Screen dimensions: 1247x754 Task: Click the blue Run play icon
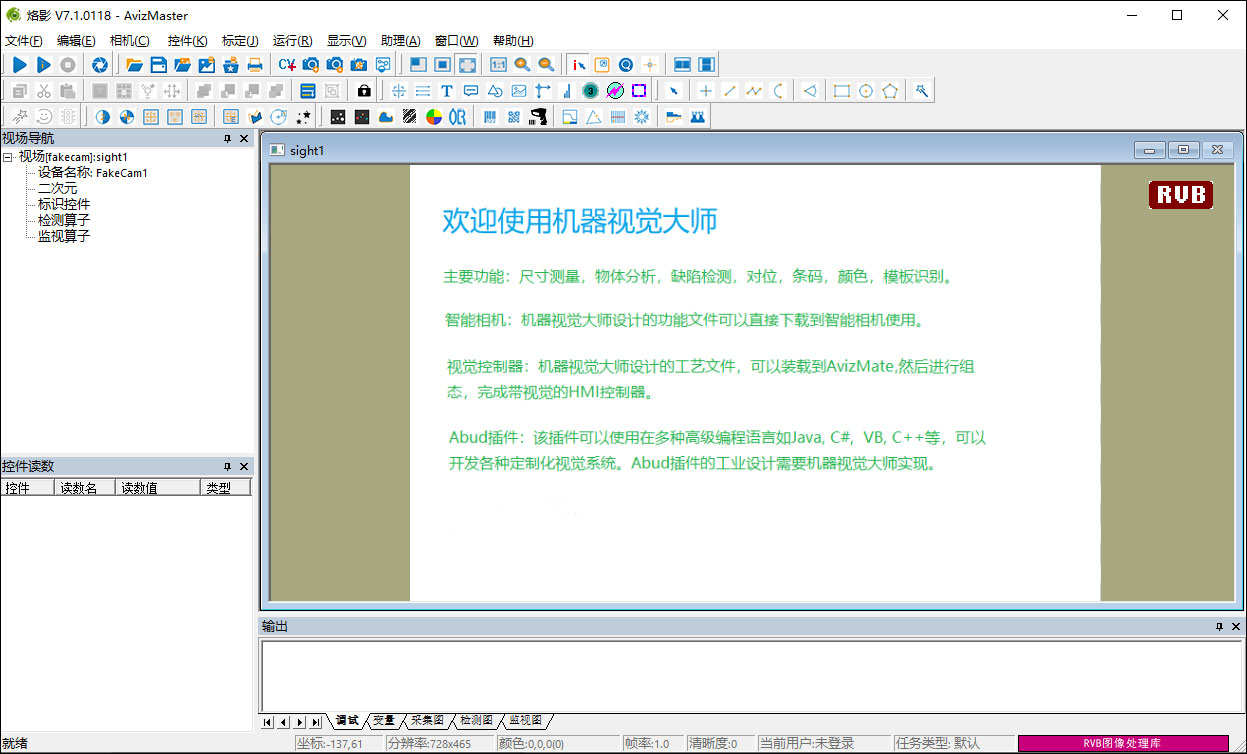point(20,65)
